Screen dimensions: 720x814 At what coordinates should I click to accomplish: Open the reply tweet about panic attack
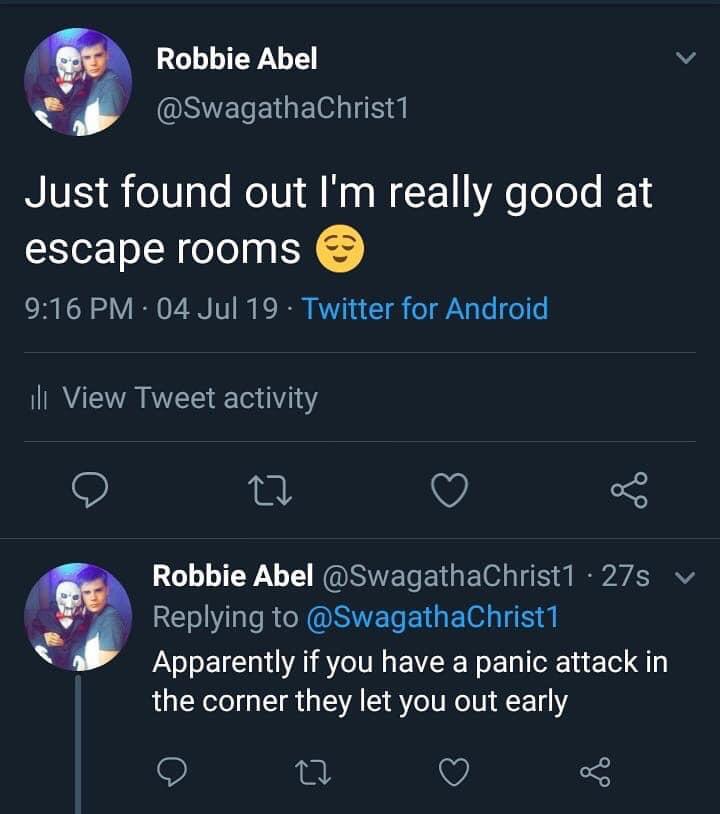pyautogui.click(x=409, y=681)
